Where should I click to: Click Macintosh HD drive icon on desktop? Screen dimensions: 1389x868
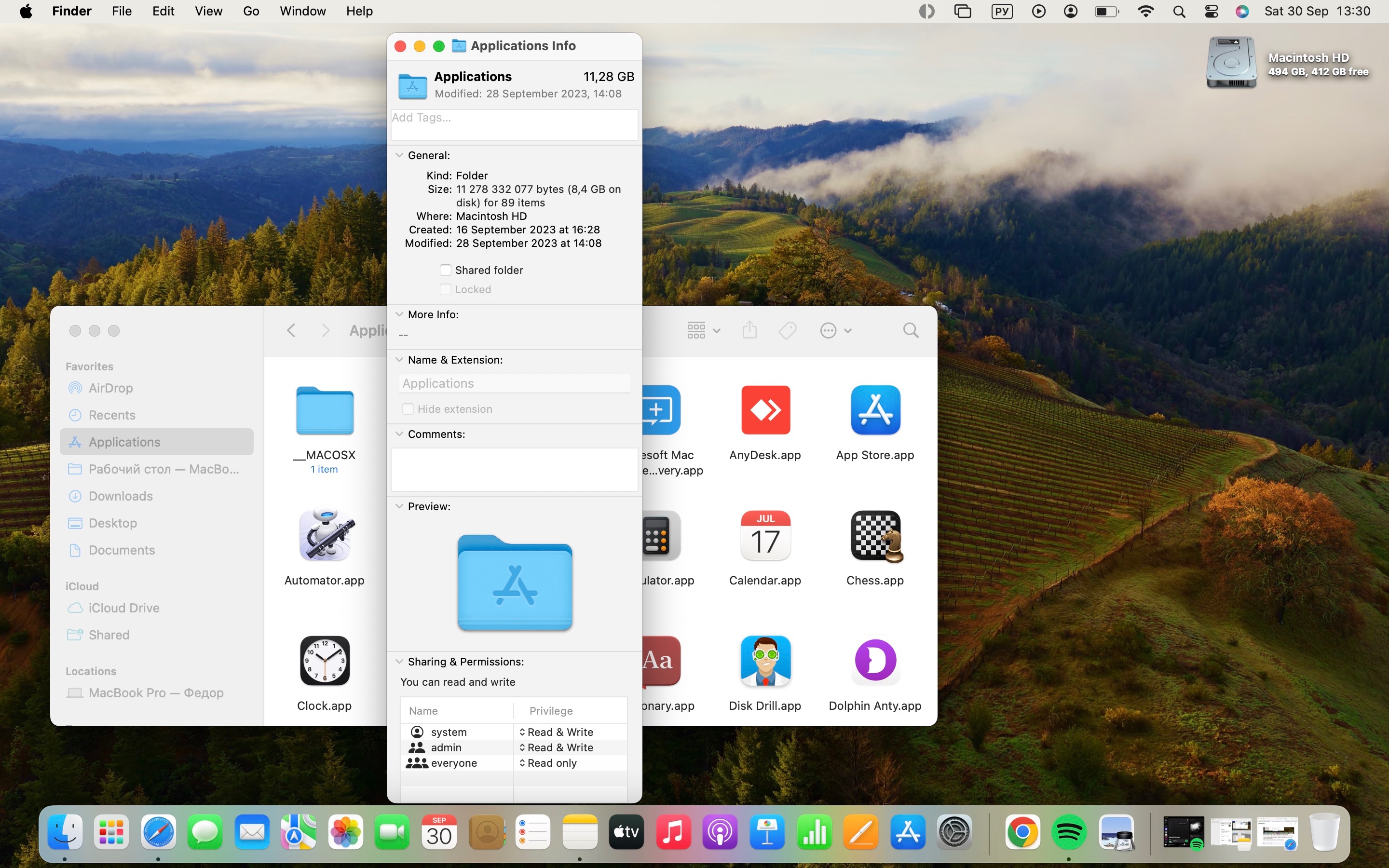coord(1231,63)
